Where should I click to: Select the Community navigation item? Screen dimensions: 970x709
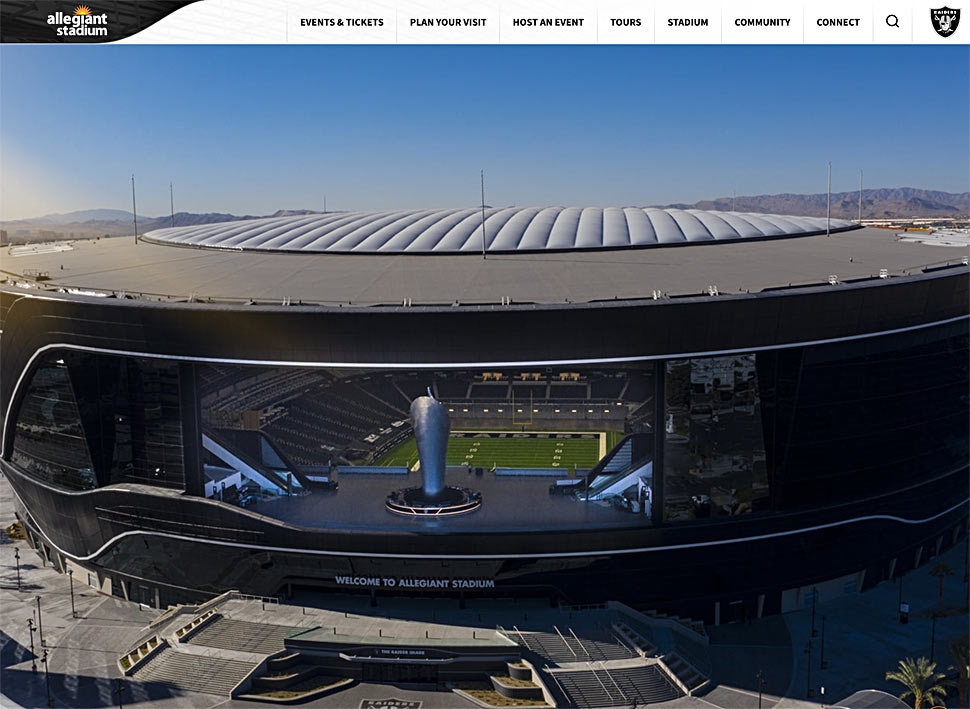[x=762, y=22]
